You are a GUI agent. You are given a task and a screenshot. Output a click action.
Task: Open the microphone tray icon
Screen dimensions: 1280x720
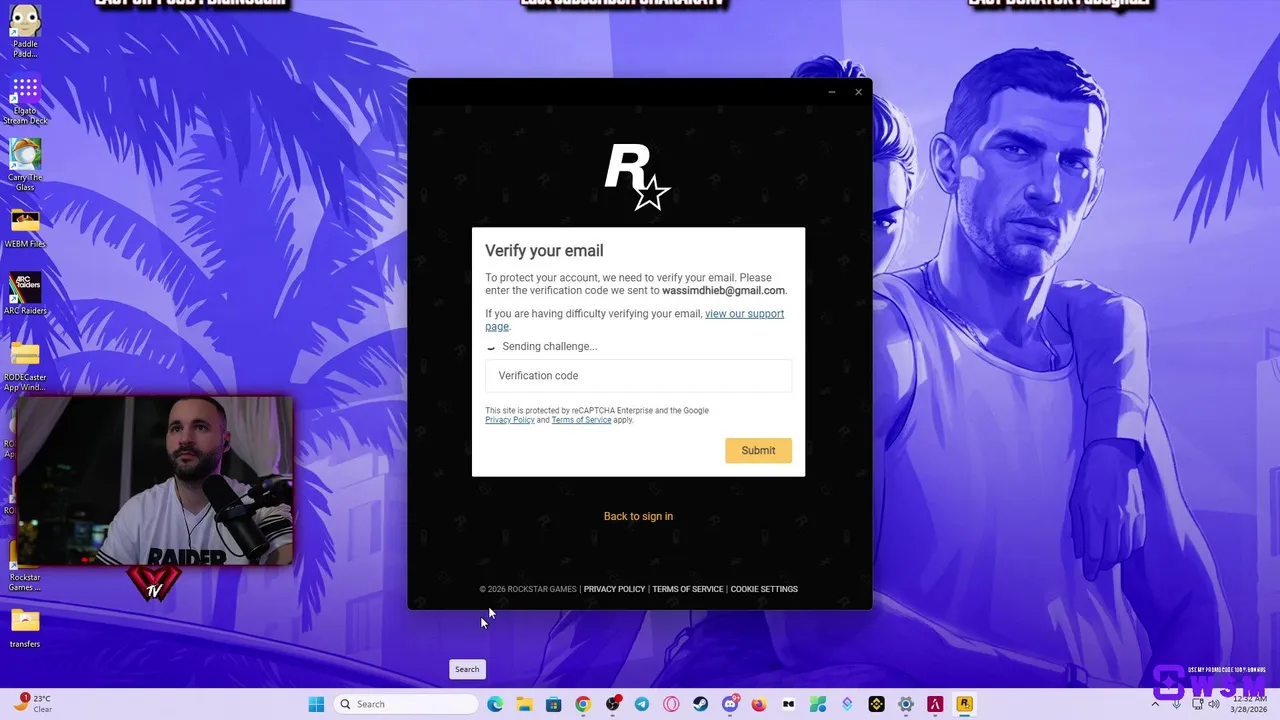(x=1176, y=704)
